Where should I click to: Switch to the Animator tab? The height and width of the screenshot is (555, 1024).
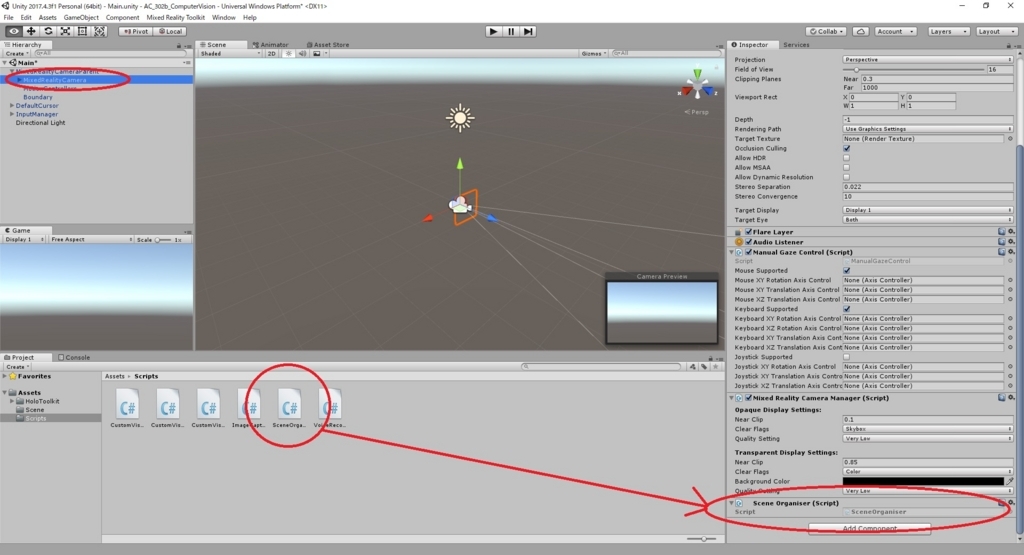(270, 45)
